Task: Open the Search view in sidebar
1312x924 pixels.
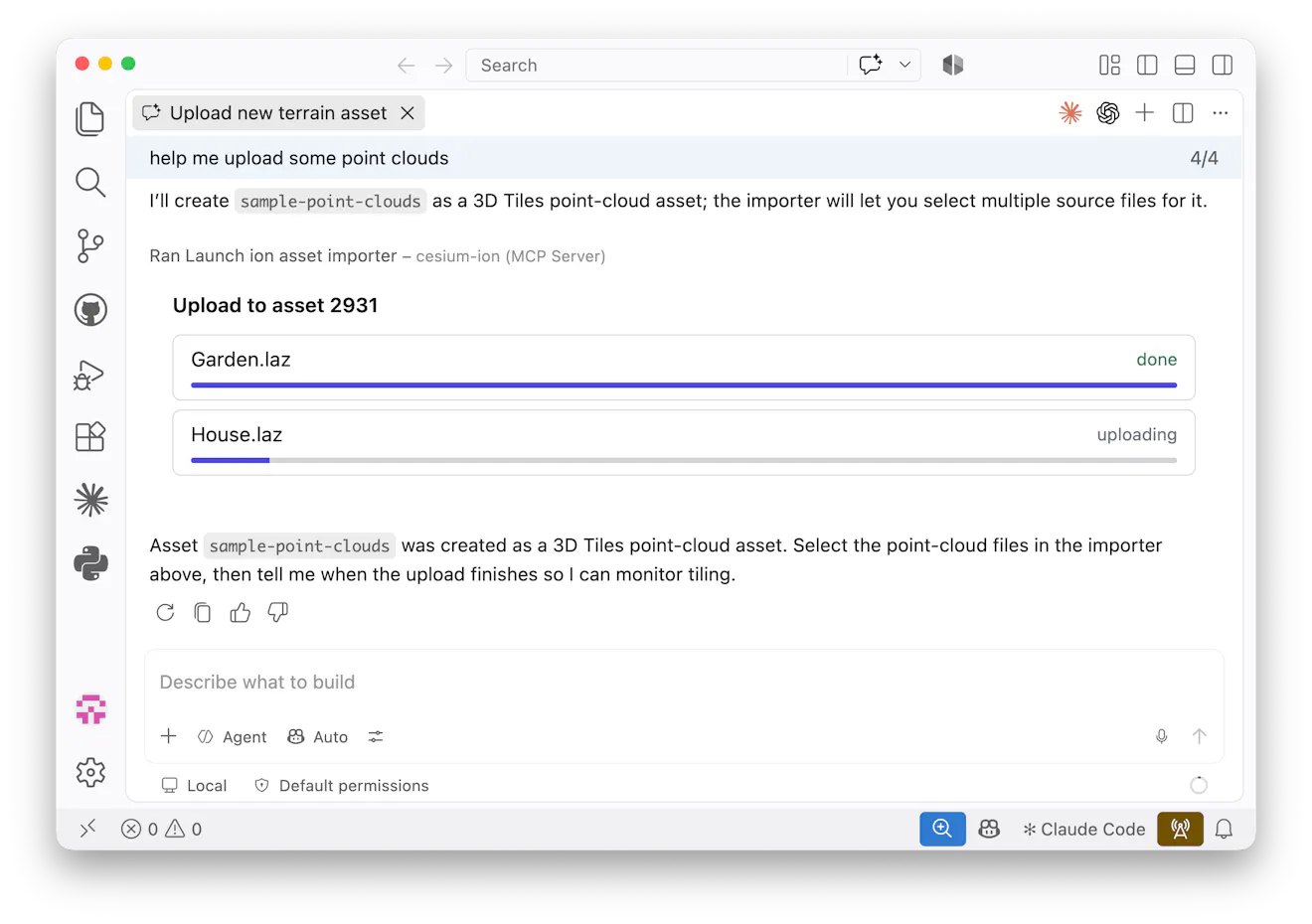Action: tap(90, 182)
